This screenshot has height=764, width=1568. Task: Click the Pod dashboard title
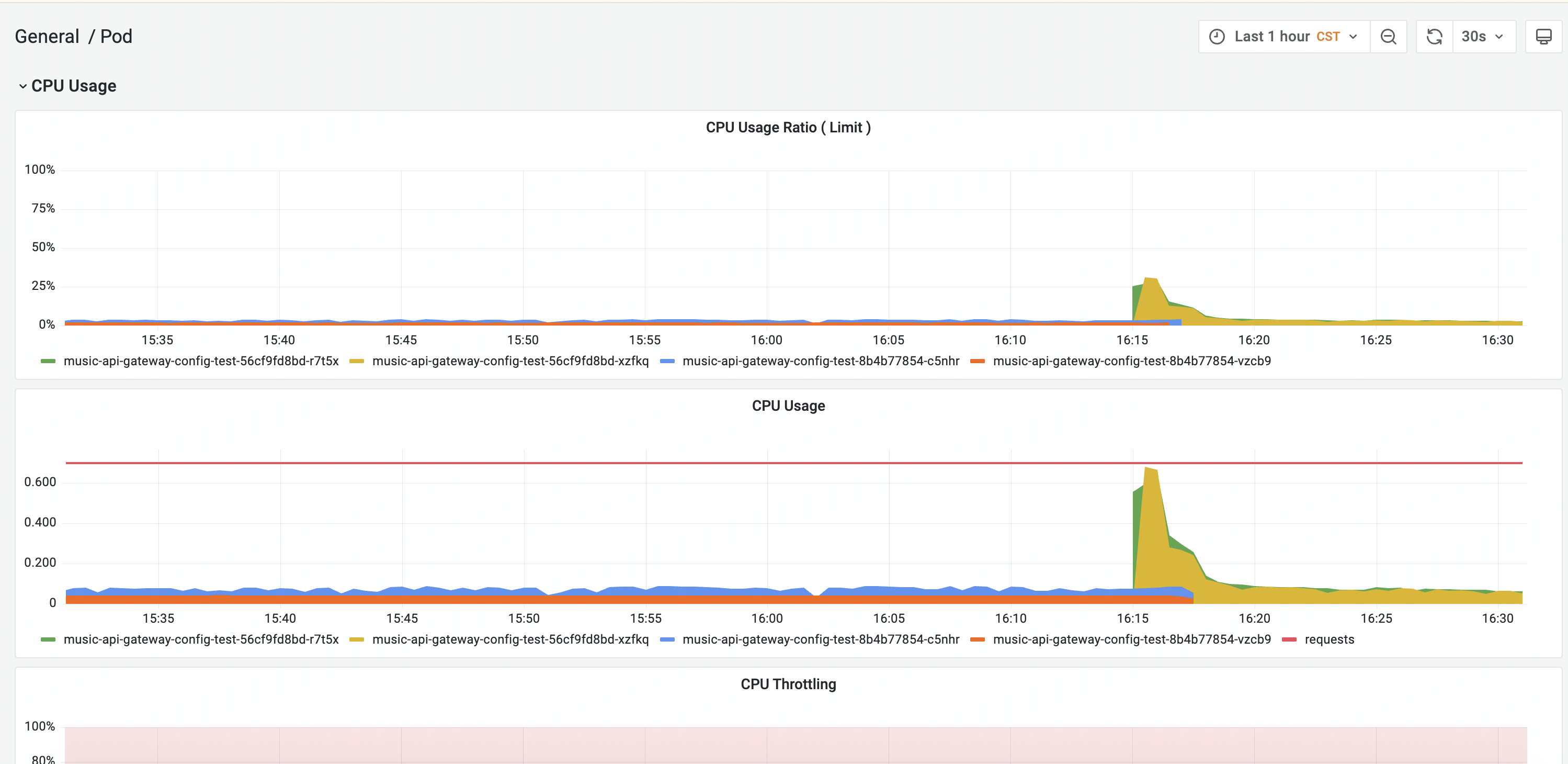click(x=116, y=37)
